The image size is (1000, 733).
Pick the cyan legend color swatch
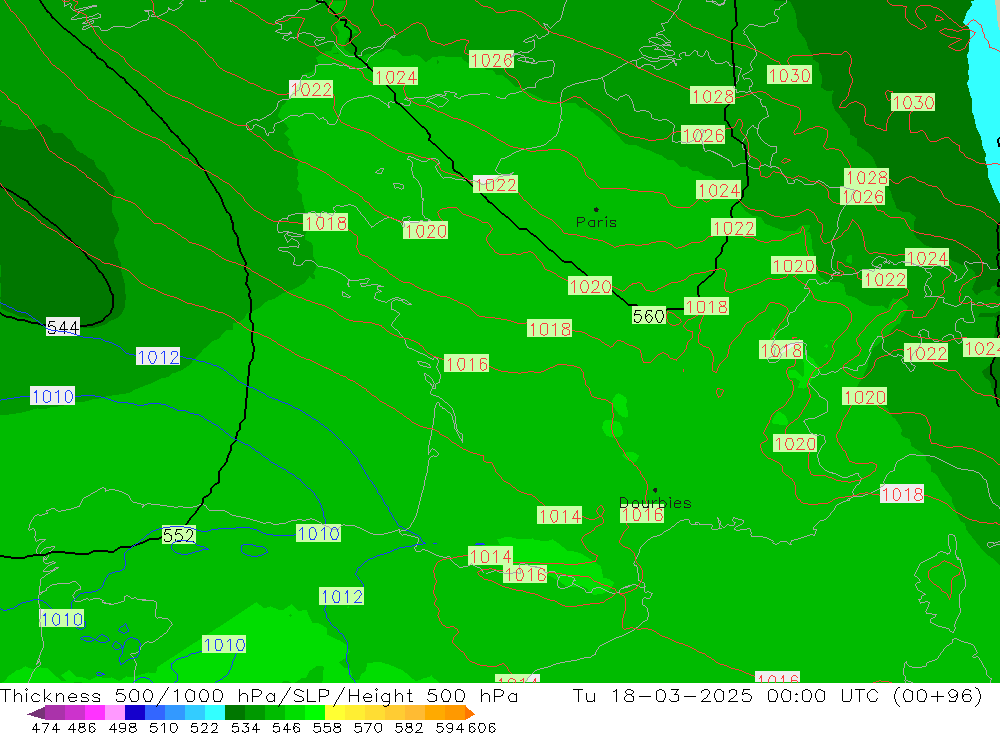[x=215, y=713]
